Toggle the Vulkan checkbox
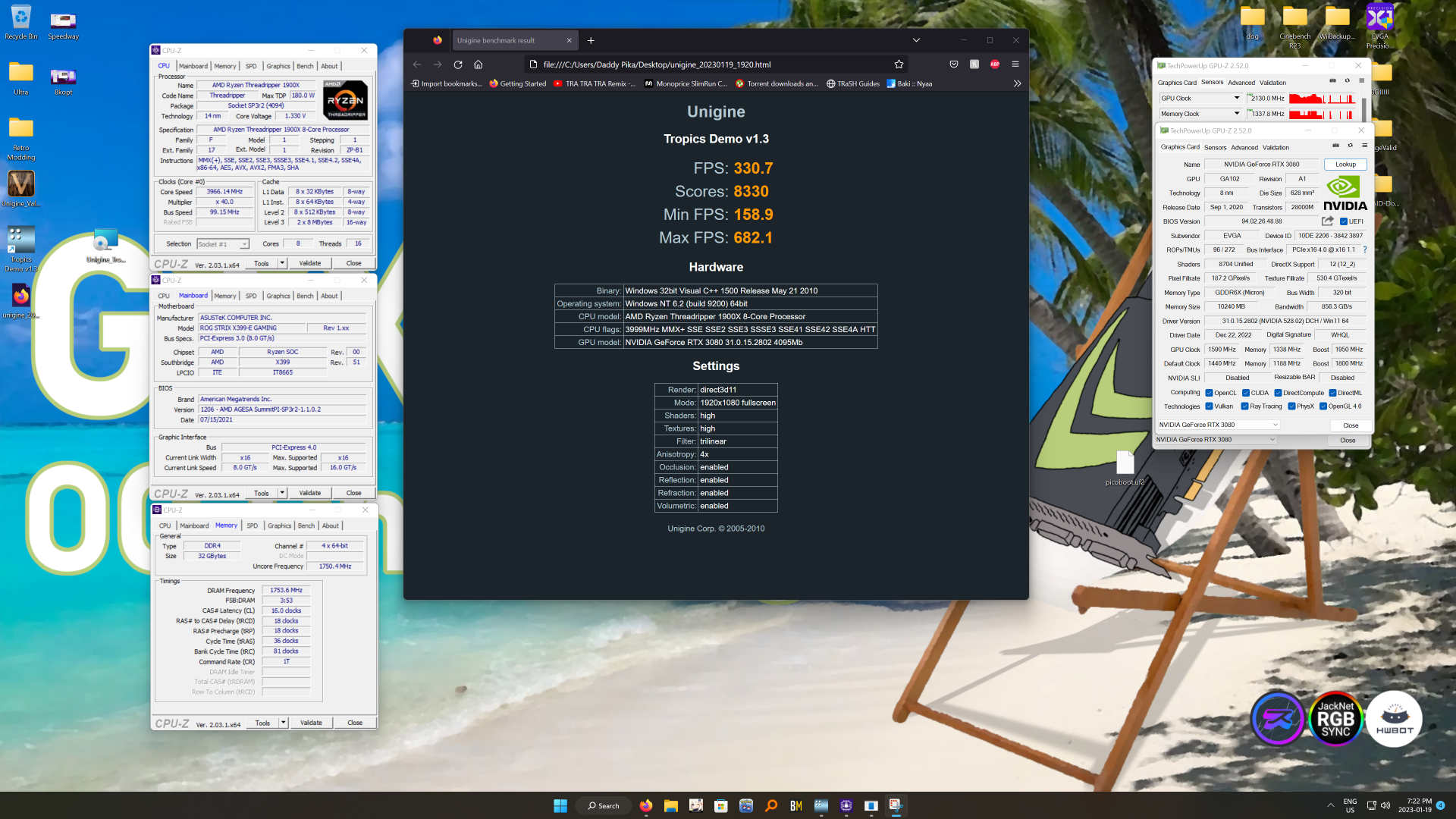 coord(1209,406)
